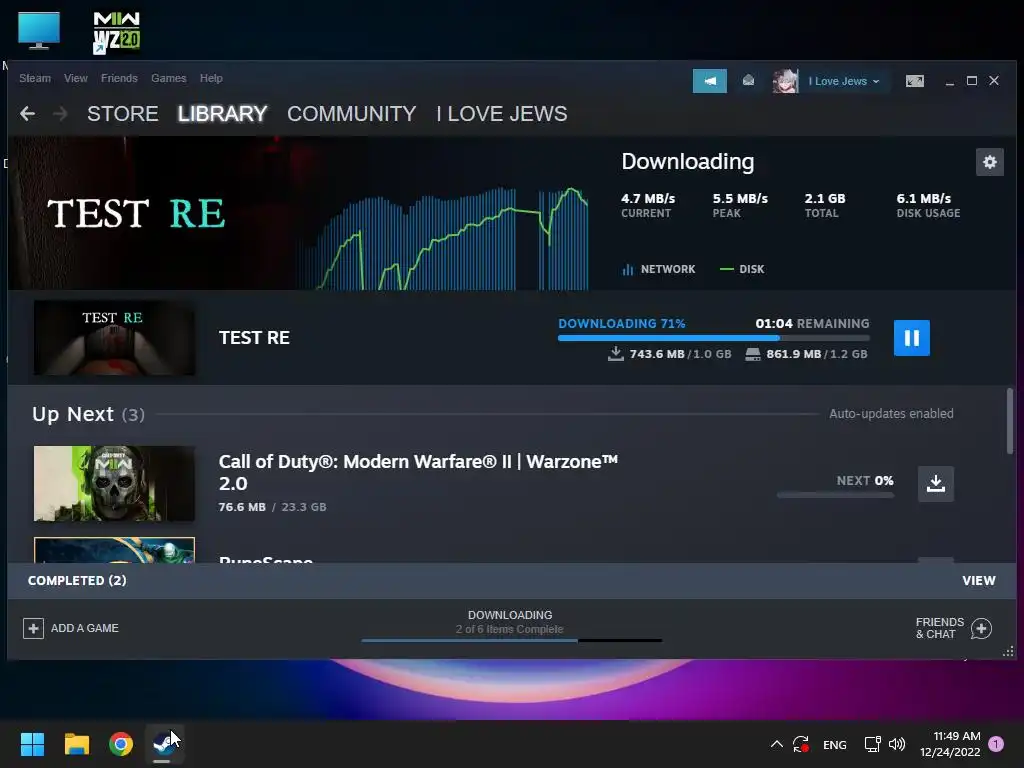Image resolution: width=1024 pixels, height=768 pixels.
Task: Click the ENG language indicator
Action: click(835, 744)
